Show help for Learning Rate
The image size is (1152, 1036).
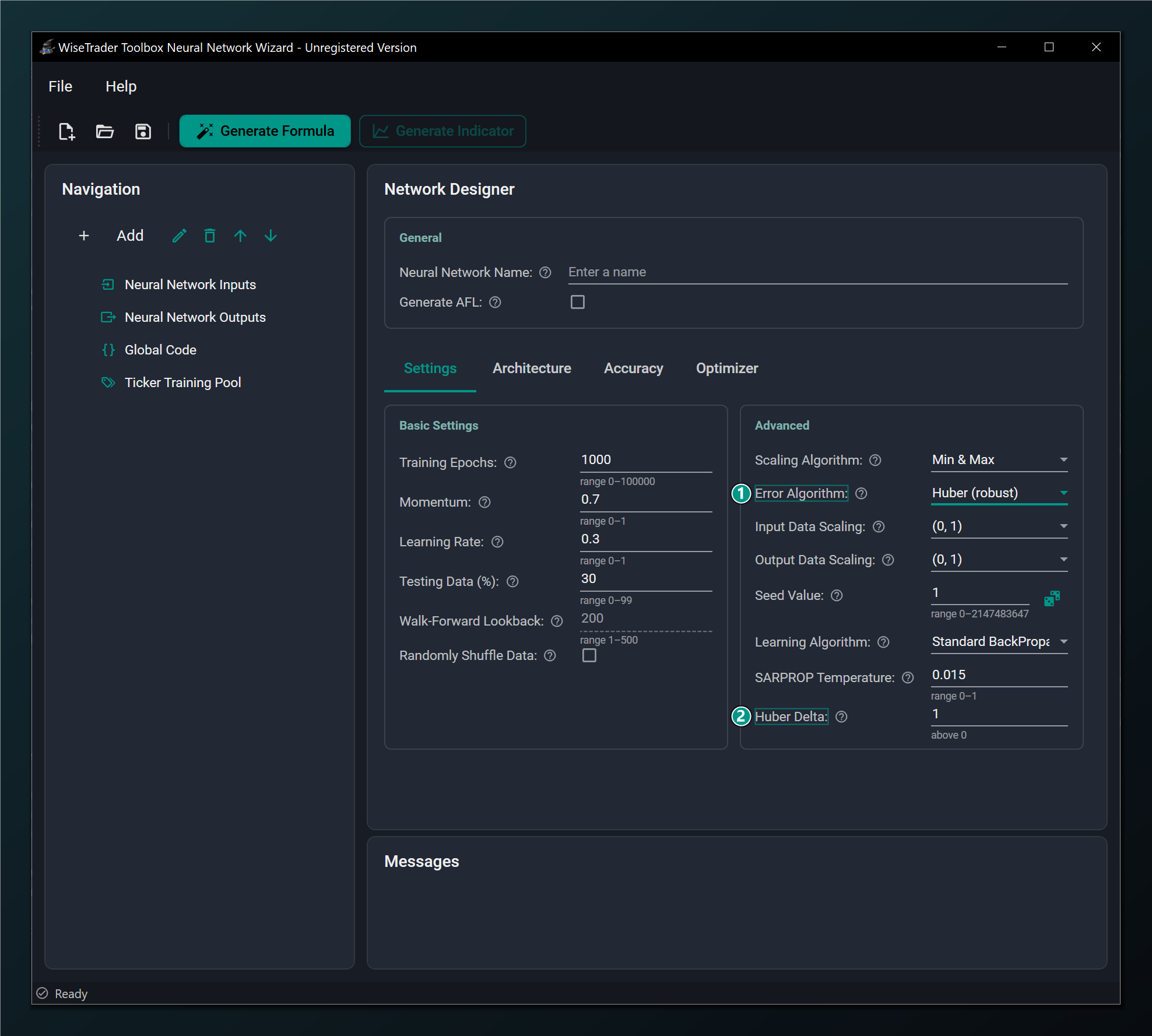click(497, 542)
